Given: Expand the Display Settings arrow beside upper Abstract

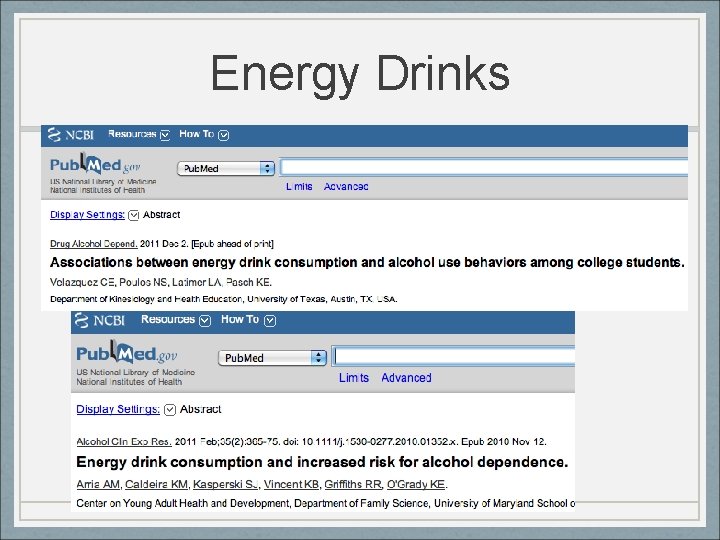Looking at the screenshot, I should (x=134, y=215).
